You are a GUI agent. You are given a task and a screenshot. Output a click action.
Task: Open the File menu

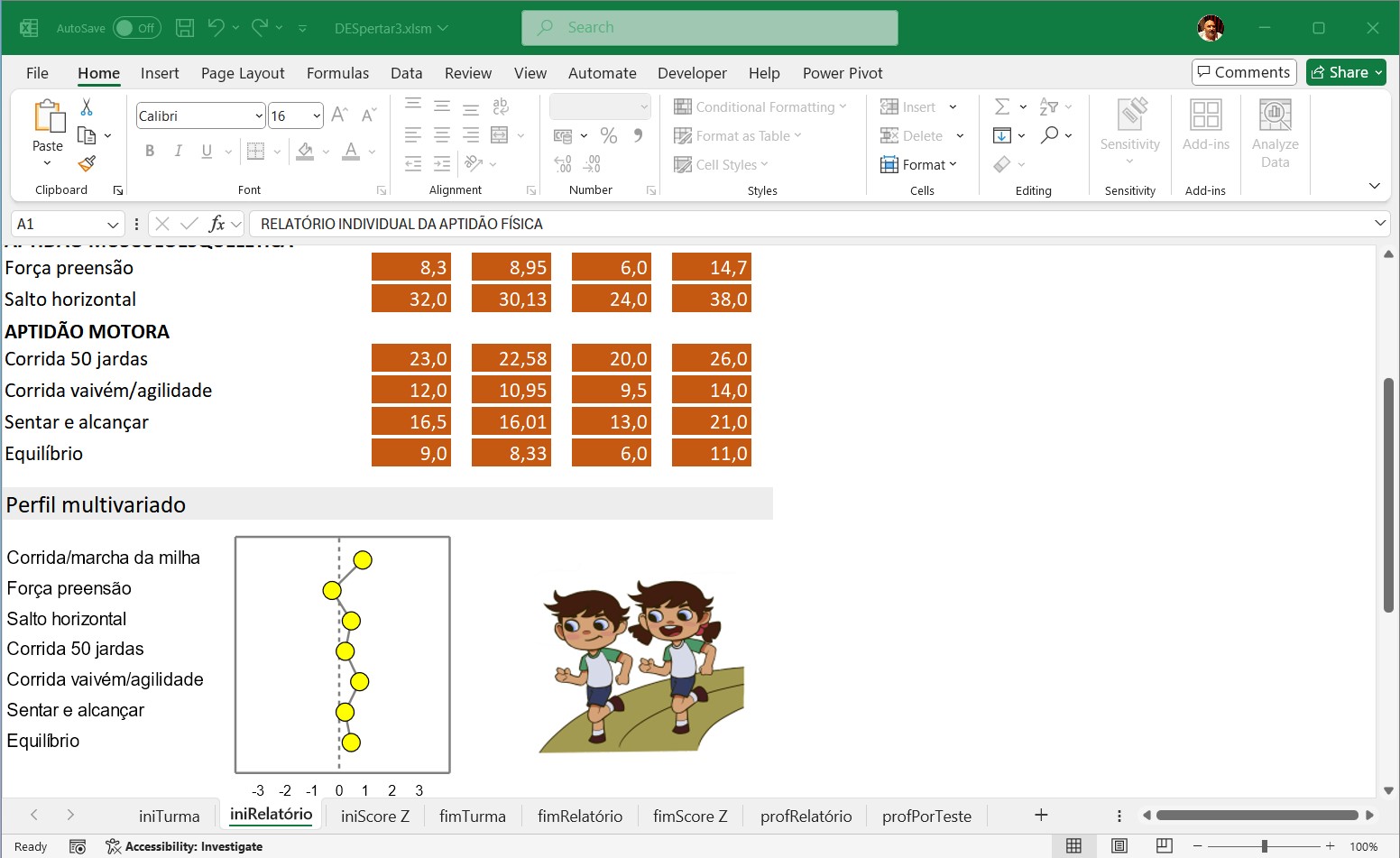click(x=37, y=73)
